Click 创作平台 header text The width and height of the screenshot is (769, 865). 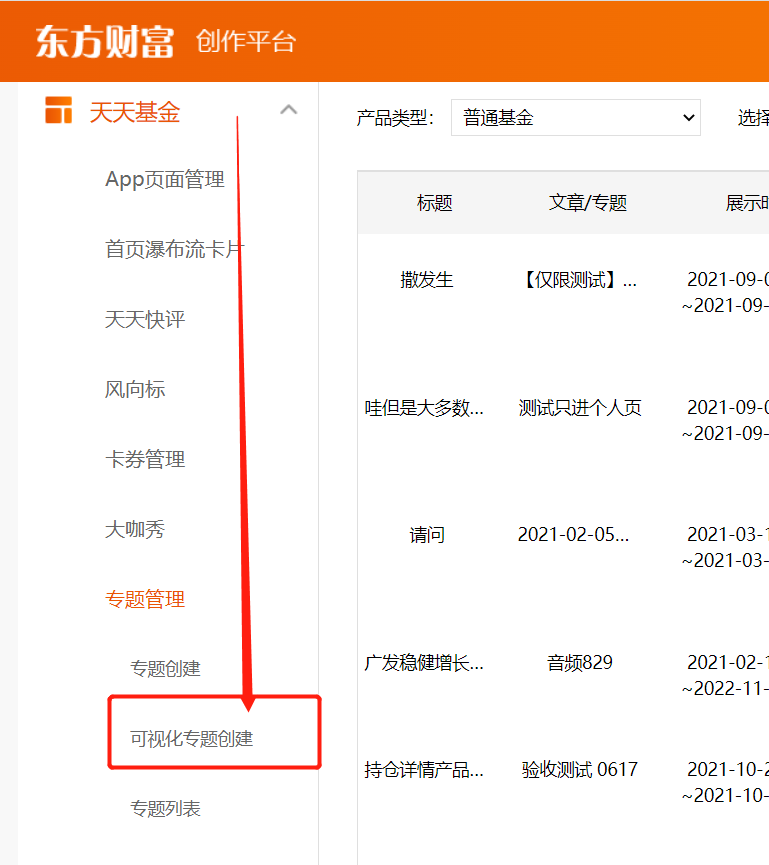click(246, 41)
